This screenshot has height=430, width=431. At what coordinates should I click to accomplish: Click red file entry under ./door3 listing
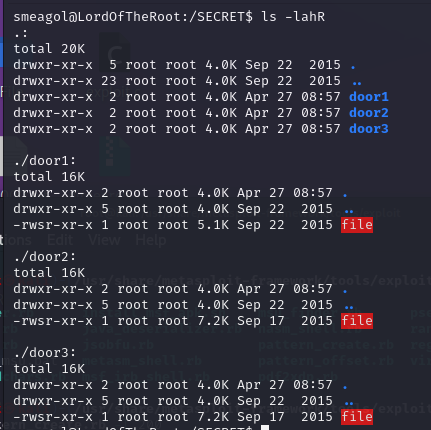pyautogui.click(x=357, y=417)
